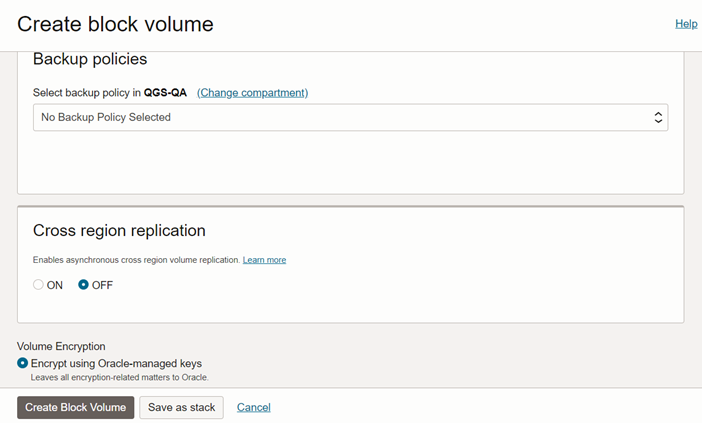Screen dimensions: 702x423
Task: Click the Backup policies section heading
Action: (x=90, y=59)
